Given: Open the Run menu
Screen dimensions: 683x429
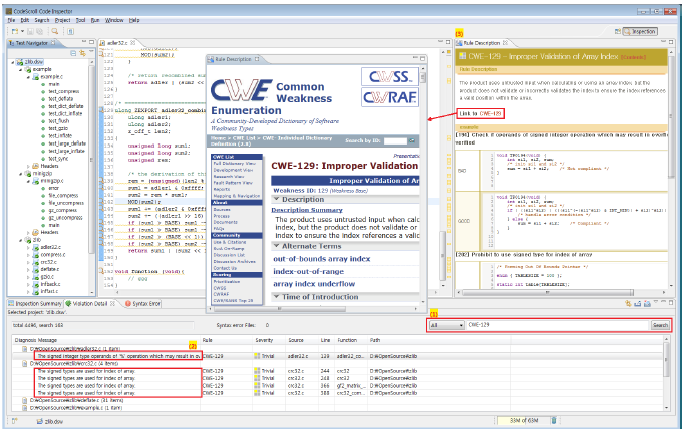Looking at the screenshot, I should click(95, 20).
